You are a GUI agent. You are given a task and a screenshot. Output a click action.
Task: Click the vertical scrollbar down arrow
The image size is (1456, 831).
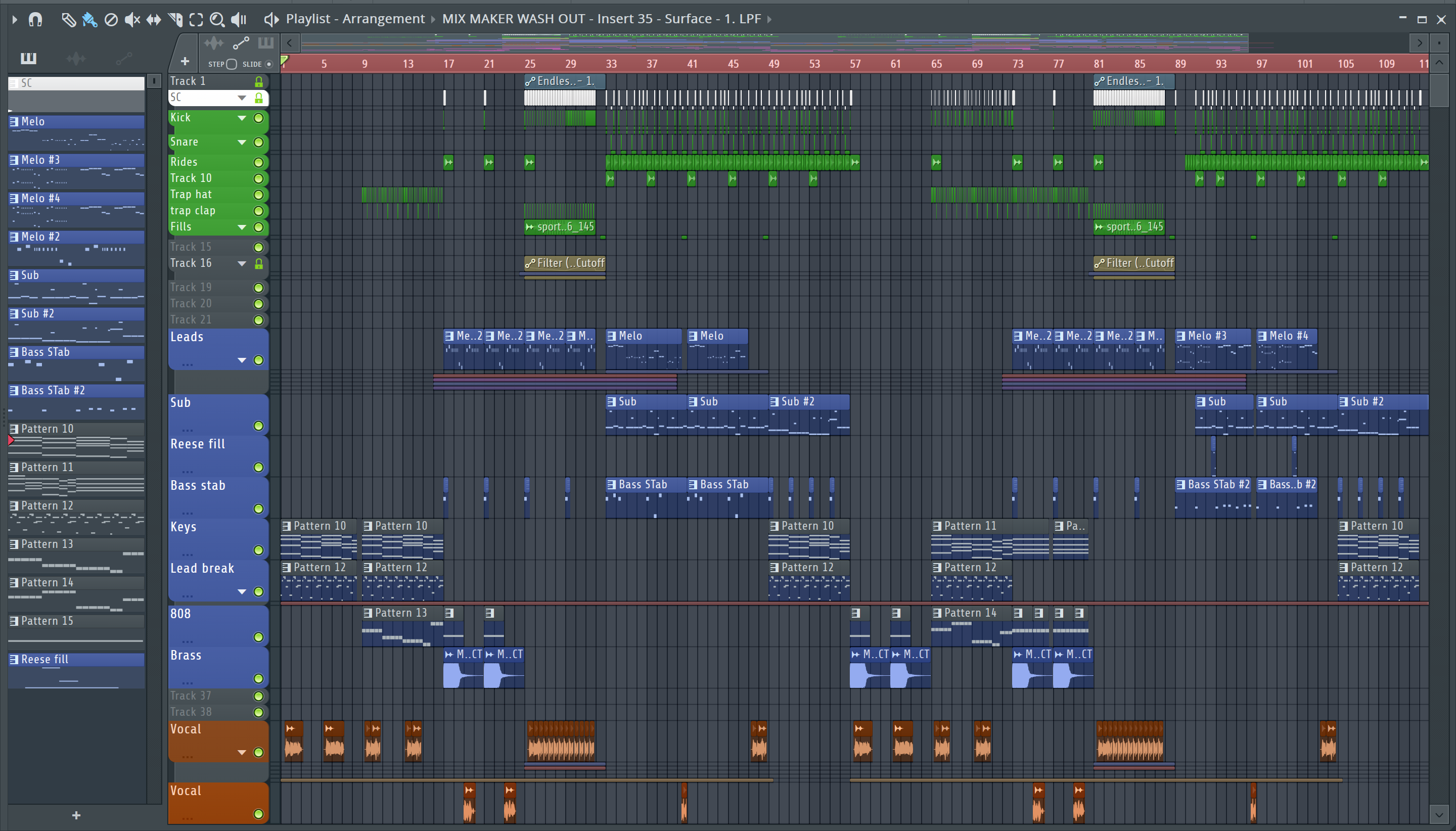click(1439, 815)
